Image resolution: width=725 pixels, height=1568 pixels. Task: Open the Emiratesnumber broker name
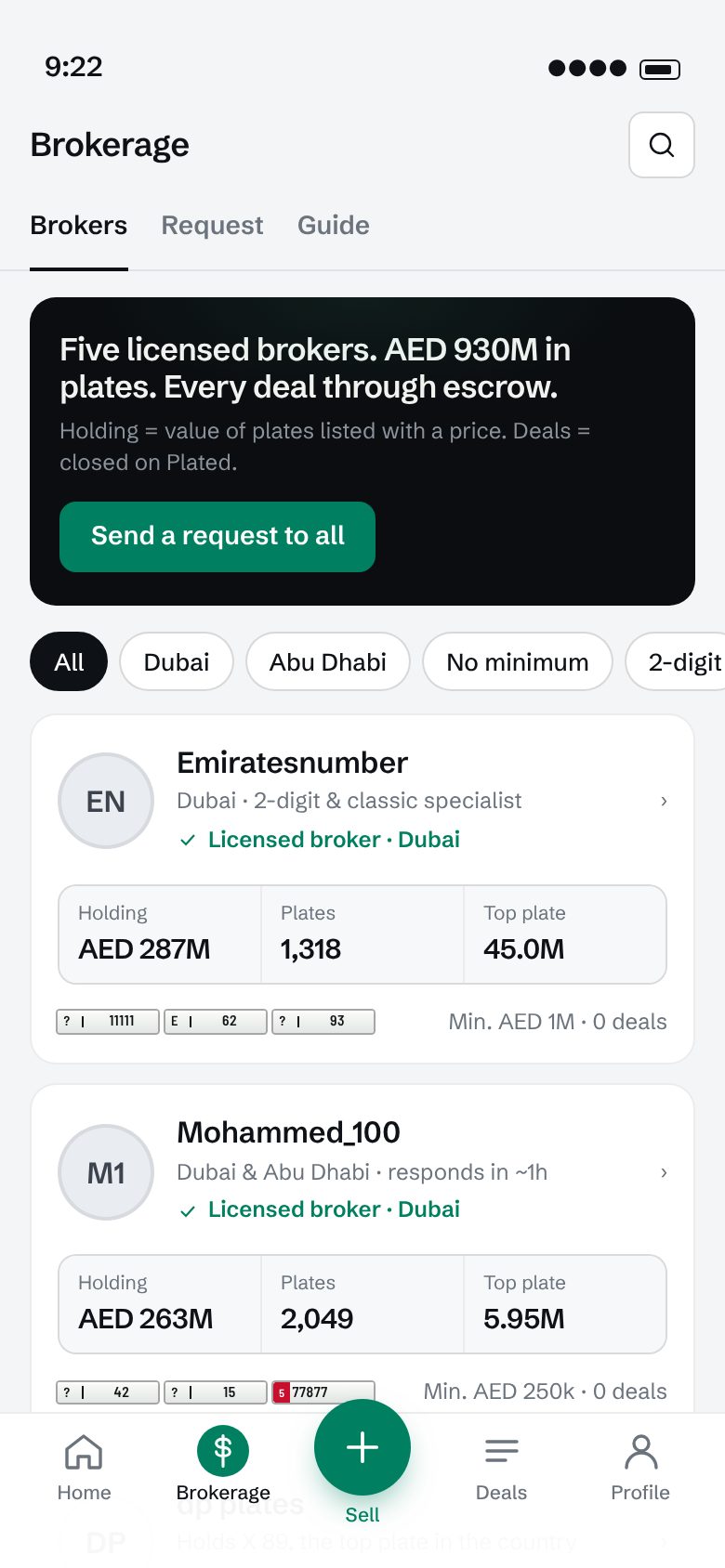click(292, 763)
